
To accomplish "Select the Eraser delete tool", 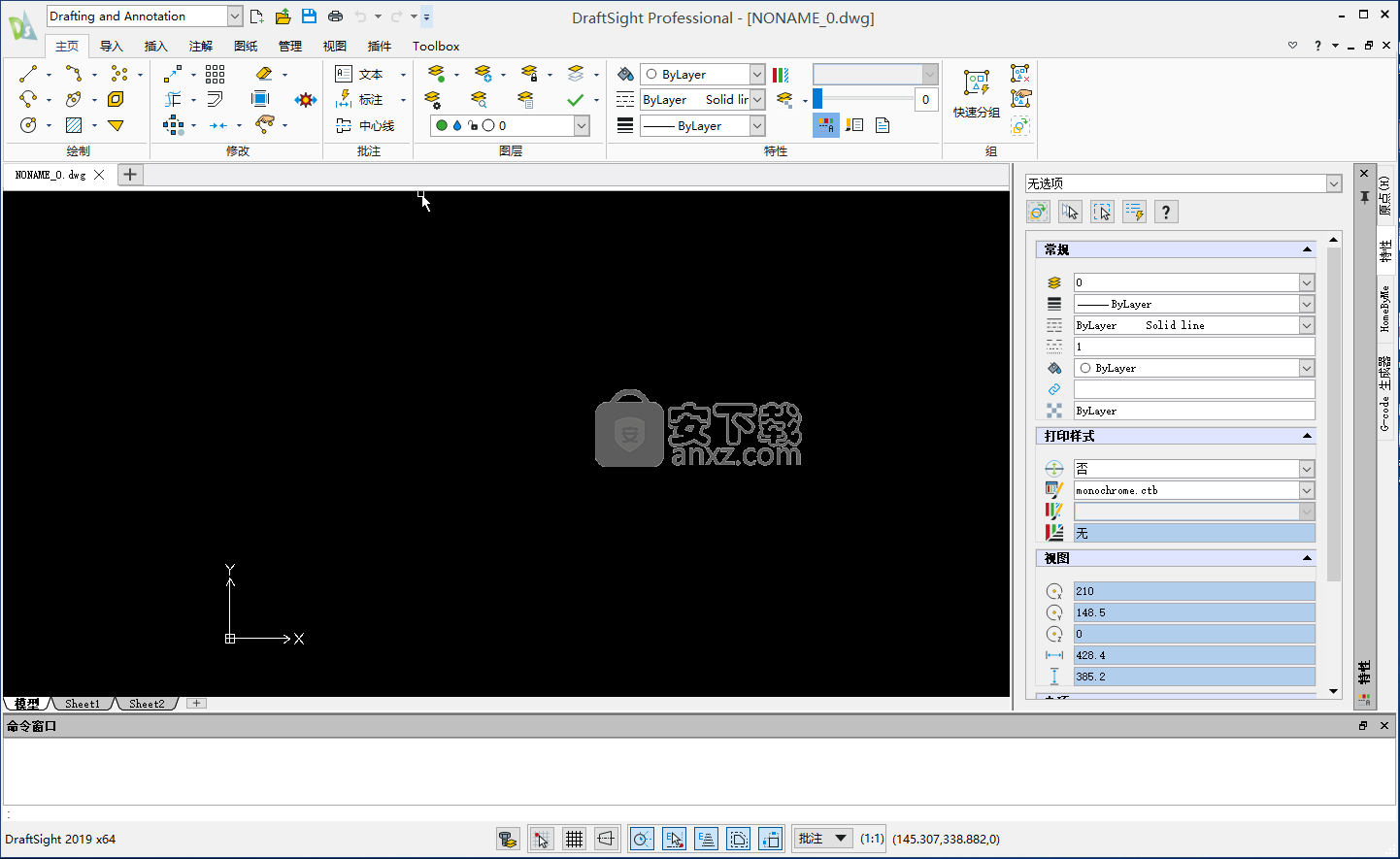I will tap(264, 74).
